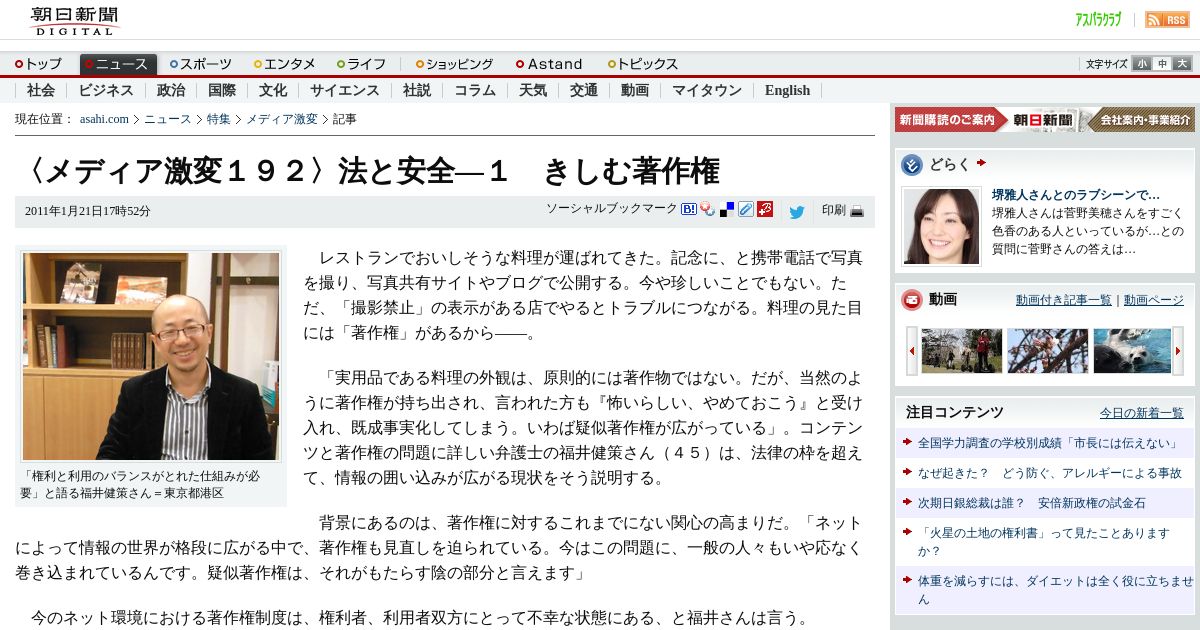Read 体重を減らすには article
Image resolution: width=1200 pixels, height=630 pixels.
1055,590
